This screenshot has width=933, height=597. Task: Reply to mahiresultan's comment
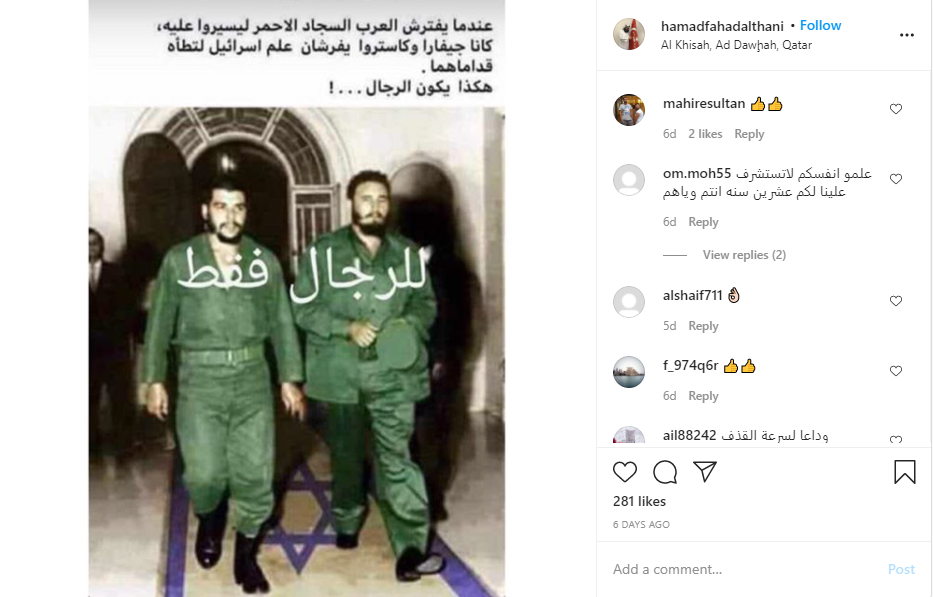[749, 134]
